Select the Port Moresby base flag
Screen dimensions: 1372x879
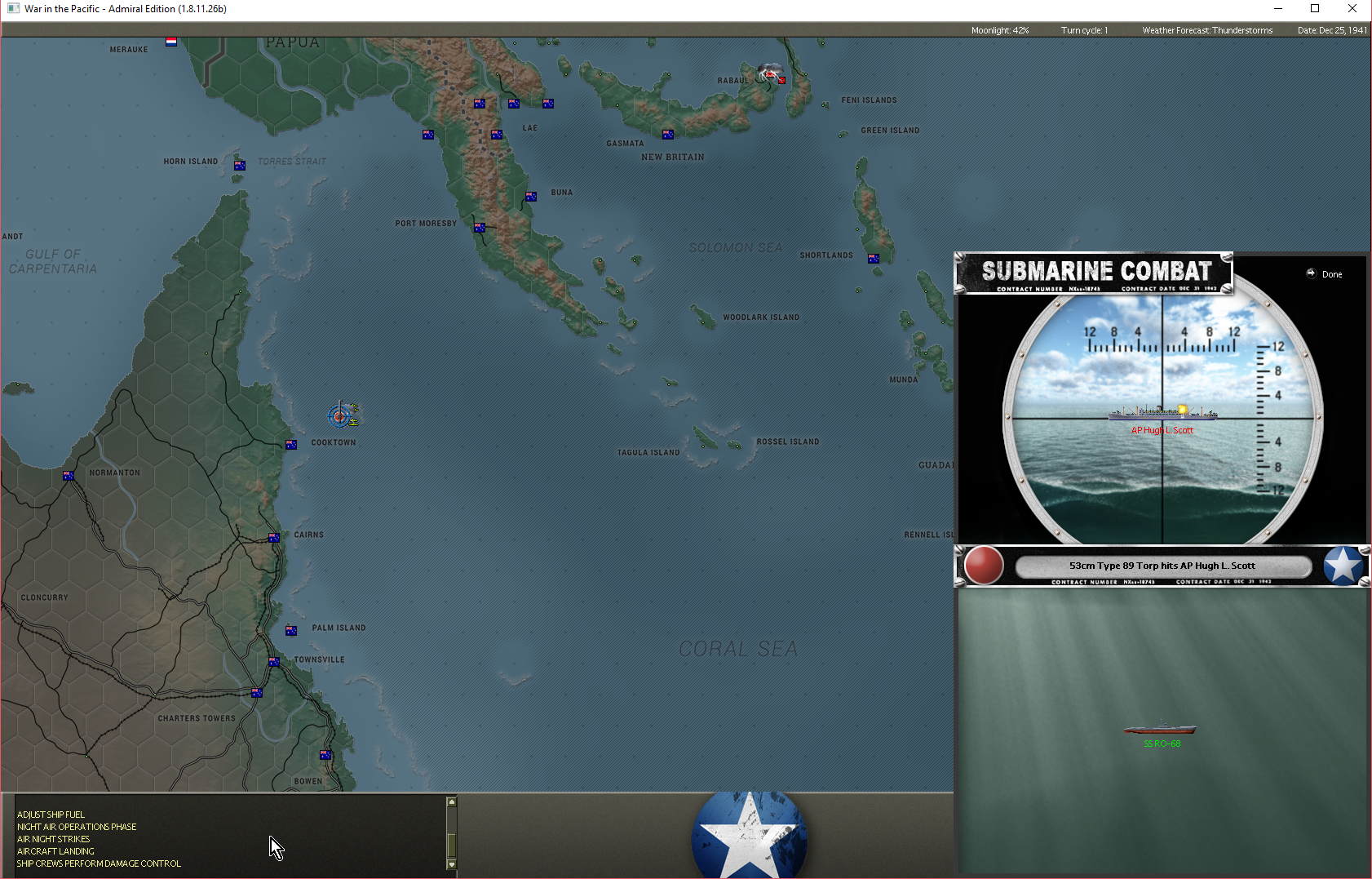click(x=480, y=228)
